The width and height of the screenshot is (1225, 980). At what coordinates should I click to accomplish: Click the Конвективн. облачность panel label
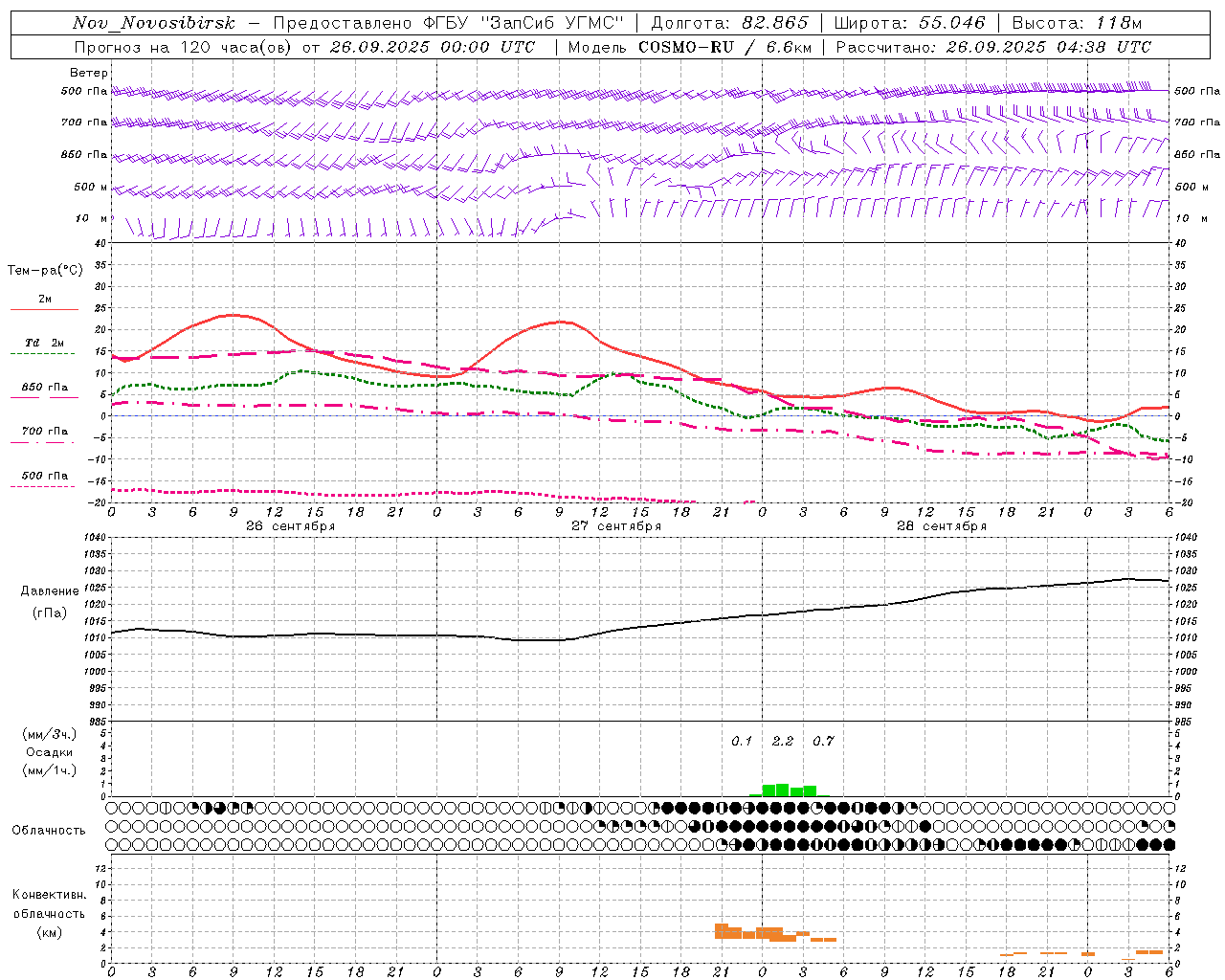[x=49, y=913]
